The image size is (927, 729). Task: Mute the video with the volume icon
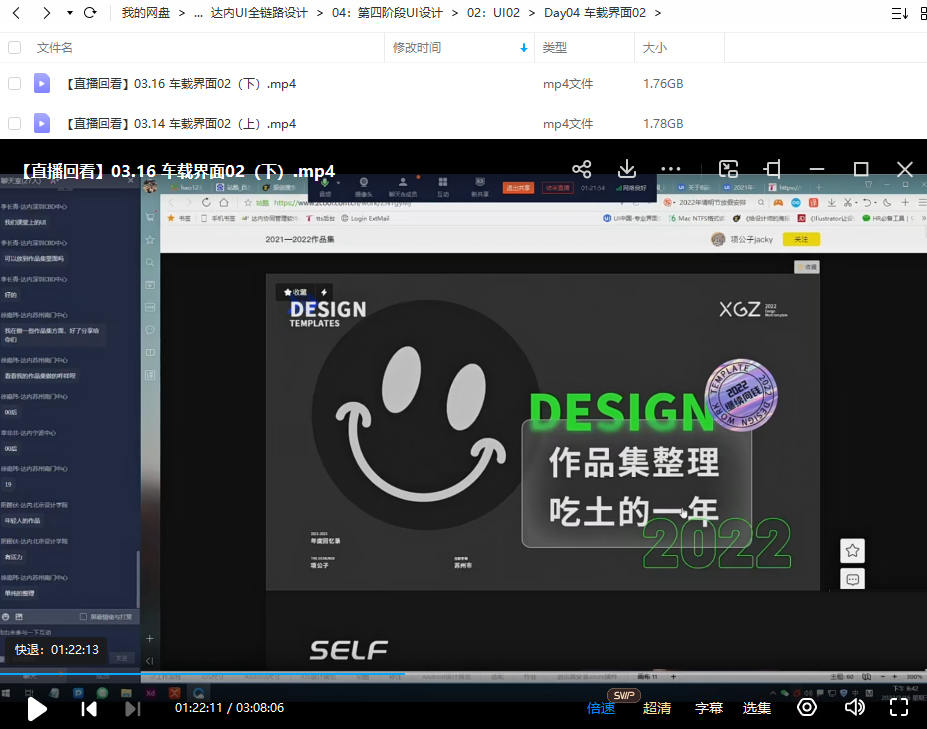[x=854, y=708]
